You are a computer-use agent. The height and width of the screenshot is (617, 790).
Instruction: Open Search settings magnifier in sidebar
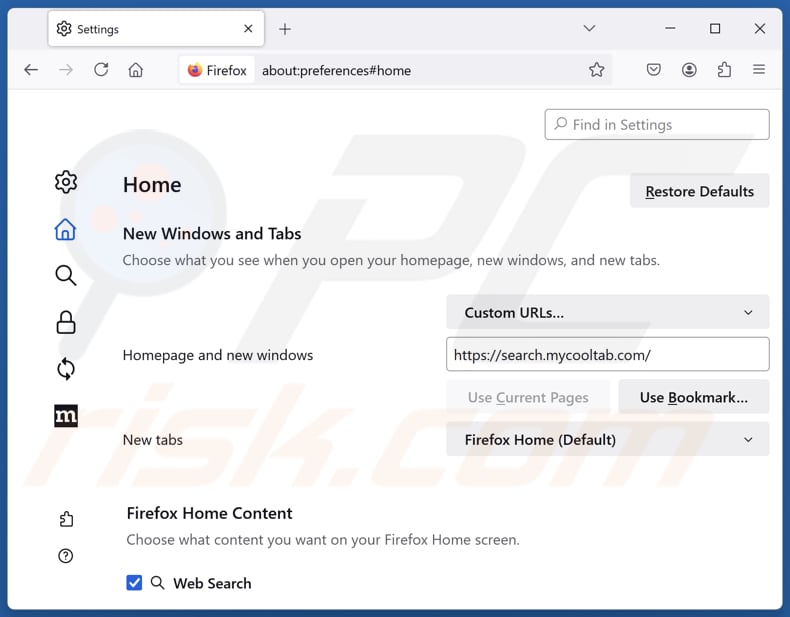(65, 275)
